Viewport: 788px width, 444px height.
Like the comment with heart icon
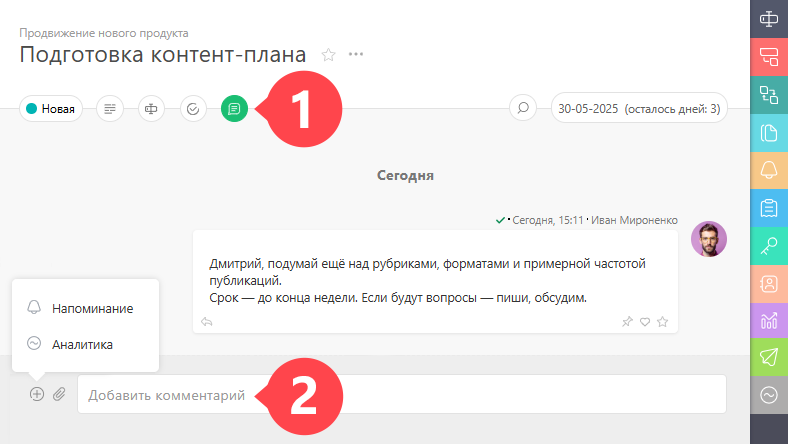(x=645, y=322)
